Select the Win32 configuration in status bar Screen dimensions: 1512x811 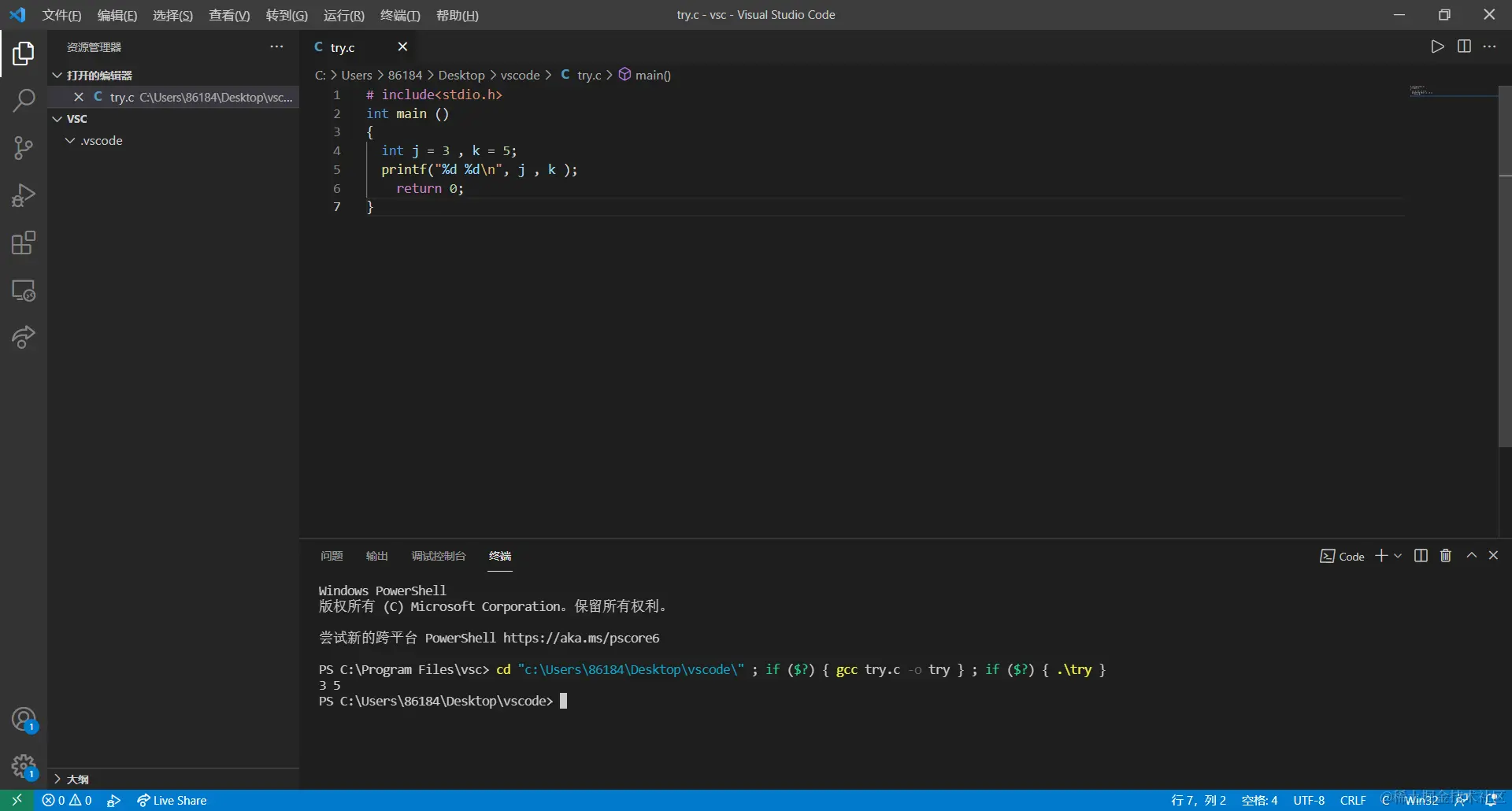[1421, 800]
